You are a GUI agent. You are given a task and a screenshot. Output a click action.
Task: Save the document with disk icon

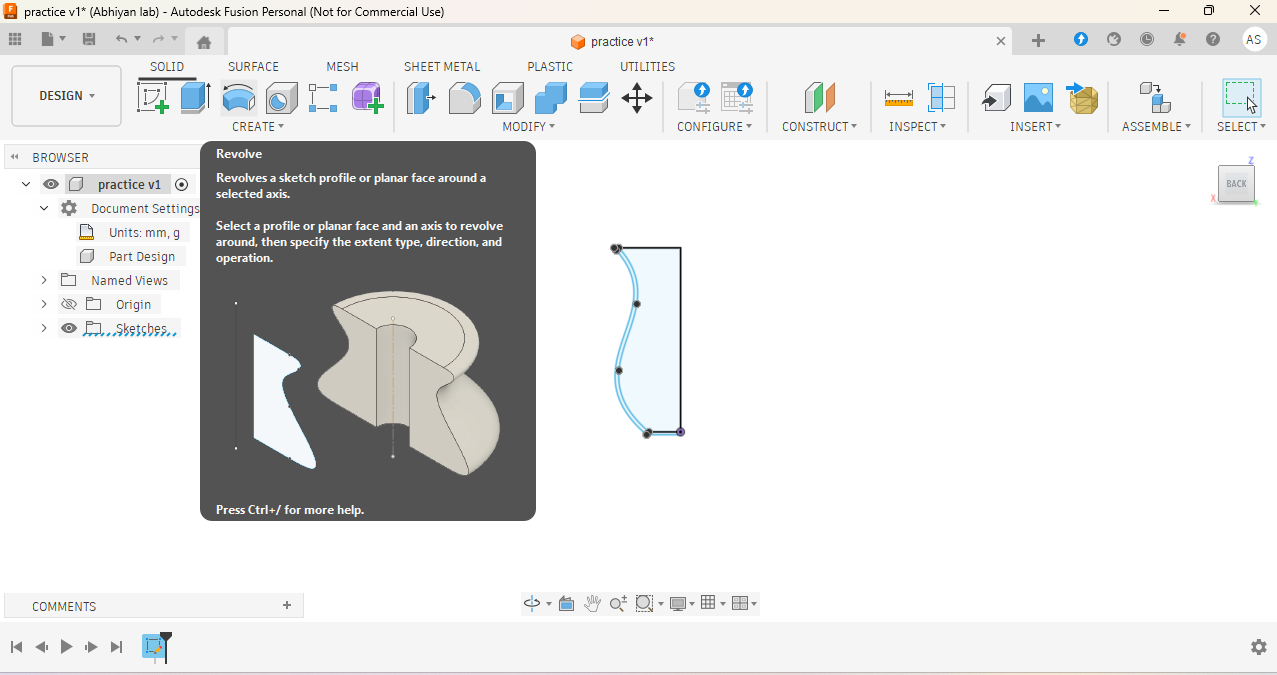pyautogui.click(x=89, y=40)
